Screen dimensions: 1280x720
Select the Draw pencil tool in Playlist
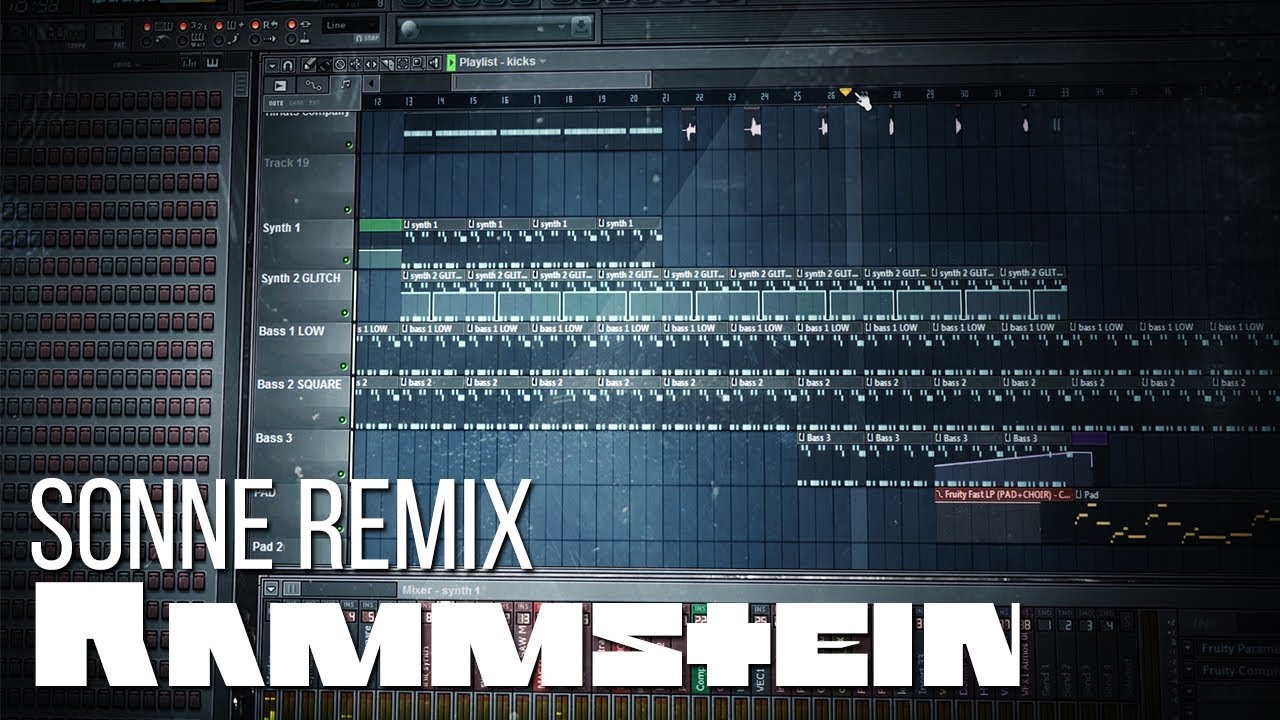(x=308, y=63)
